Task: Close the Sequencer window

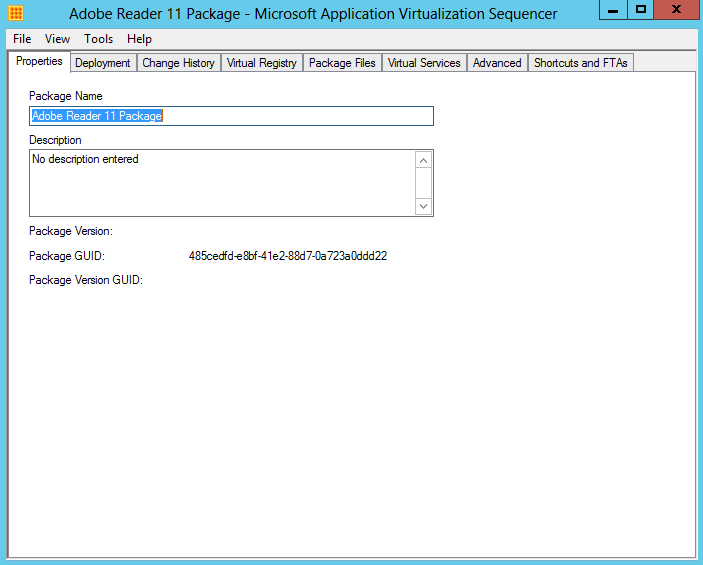Action: [676, 9]
